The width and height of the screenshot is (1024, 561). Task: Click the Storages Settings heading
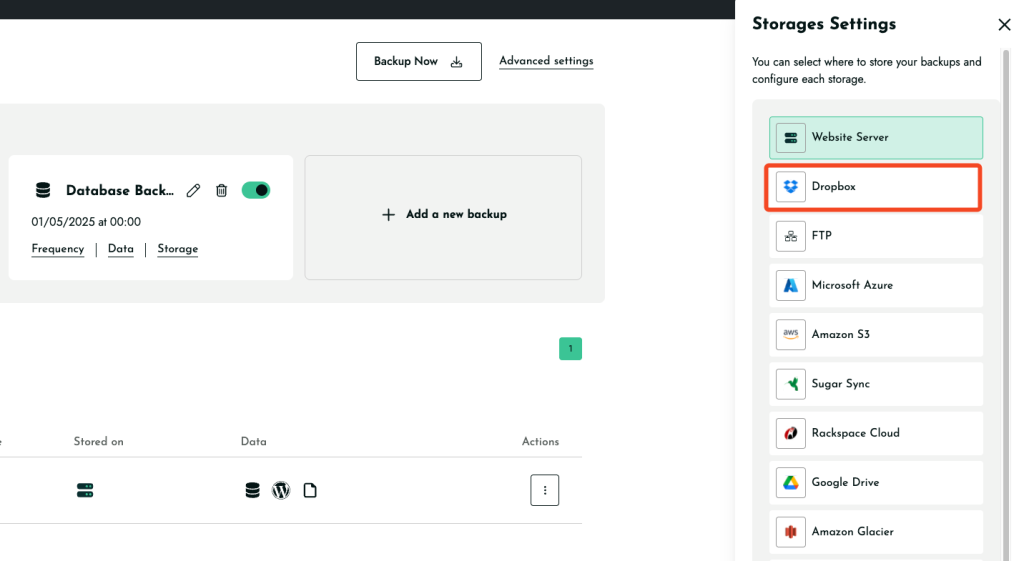click(x=824, y=24)
